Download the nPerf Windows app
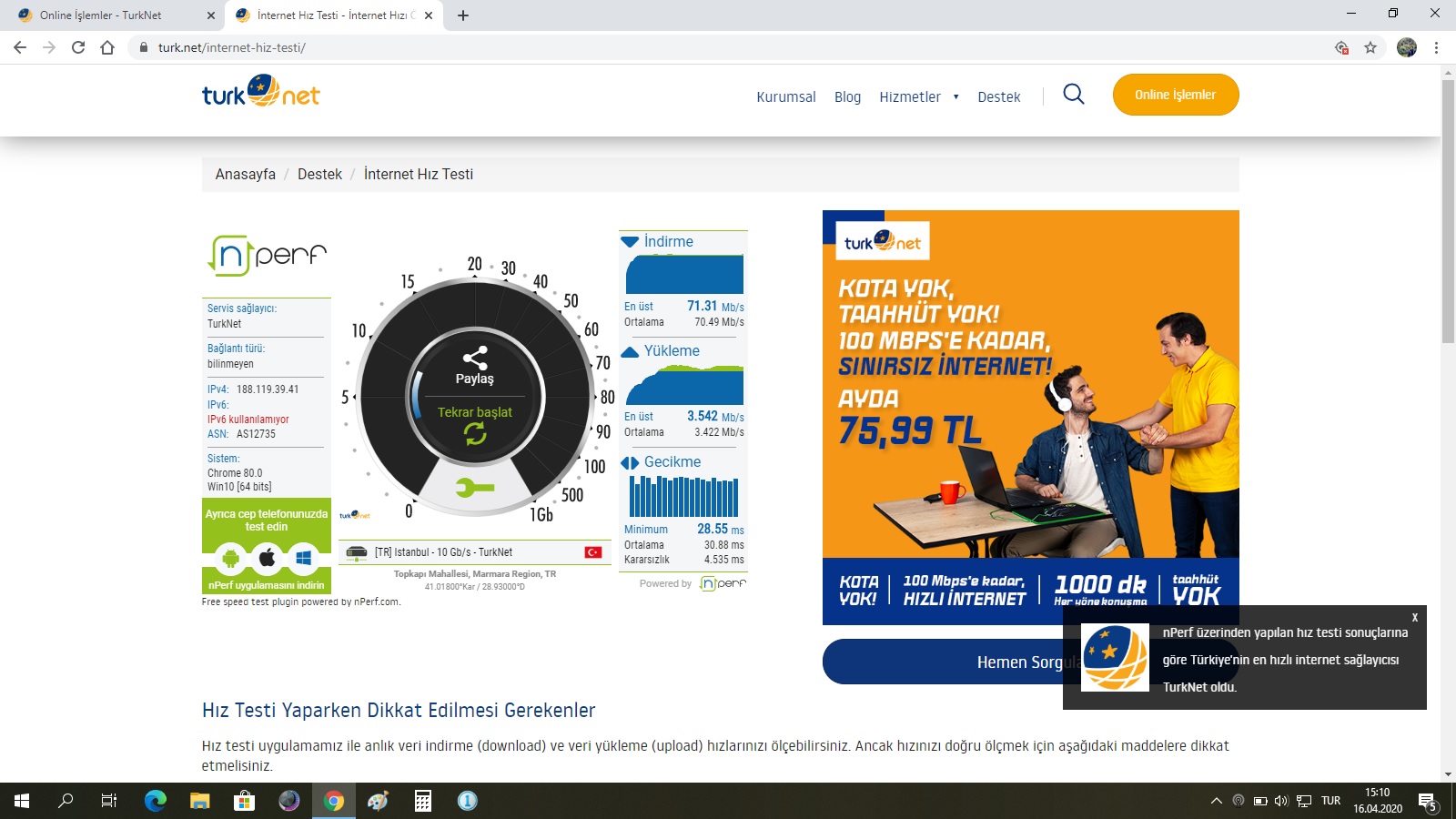Screen dimensions: 1456x819 click(x=303, y=558)
